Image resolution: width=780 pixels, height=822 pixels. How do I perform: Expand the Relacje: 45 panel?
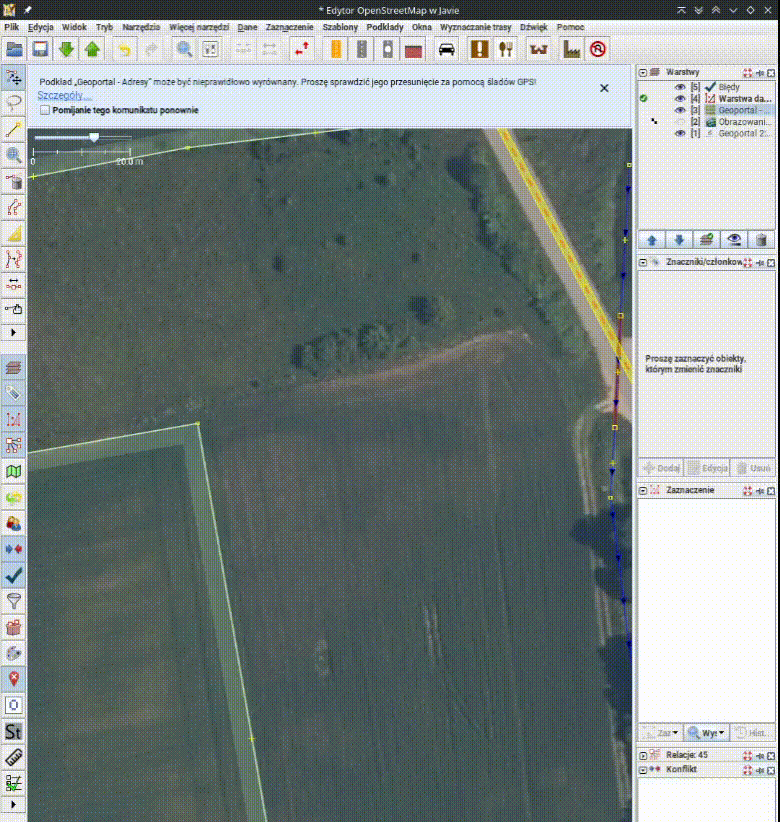643,754
